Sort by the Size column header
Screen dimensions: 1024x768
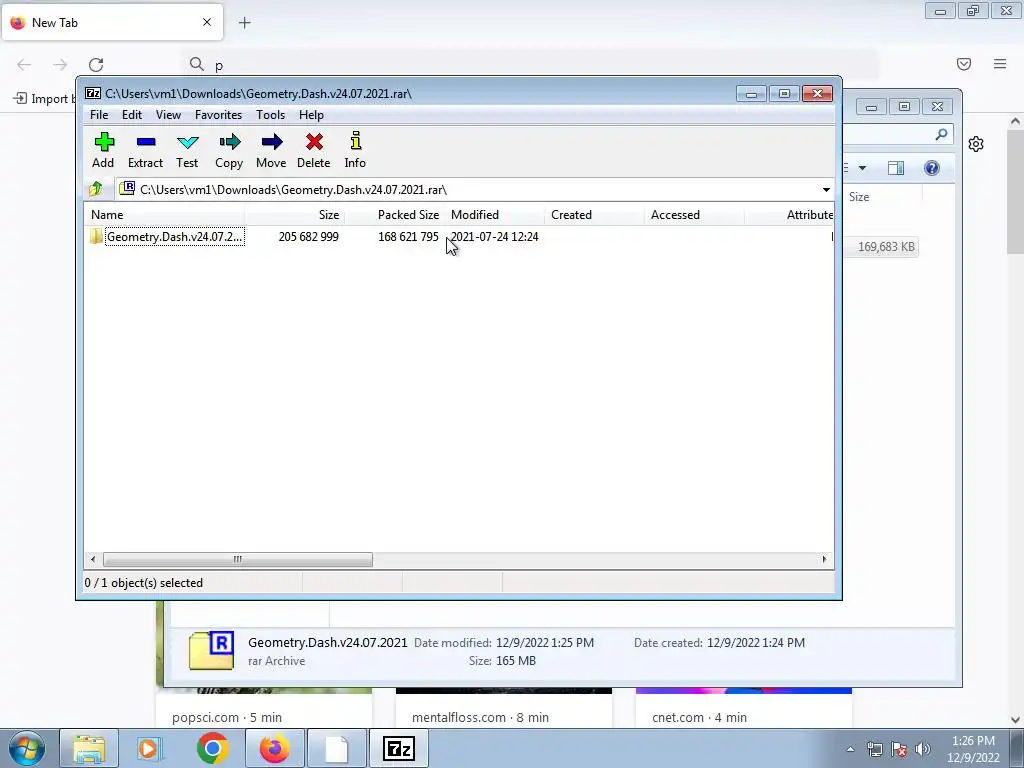click(295, 215)
